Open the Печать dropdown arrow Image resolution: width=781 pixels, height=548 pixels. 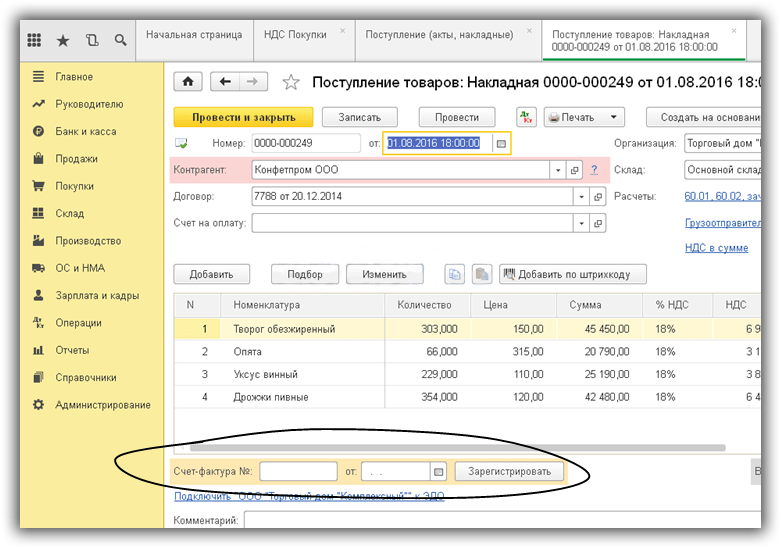(614, 118)
